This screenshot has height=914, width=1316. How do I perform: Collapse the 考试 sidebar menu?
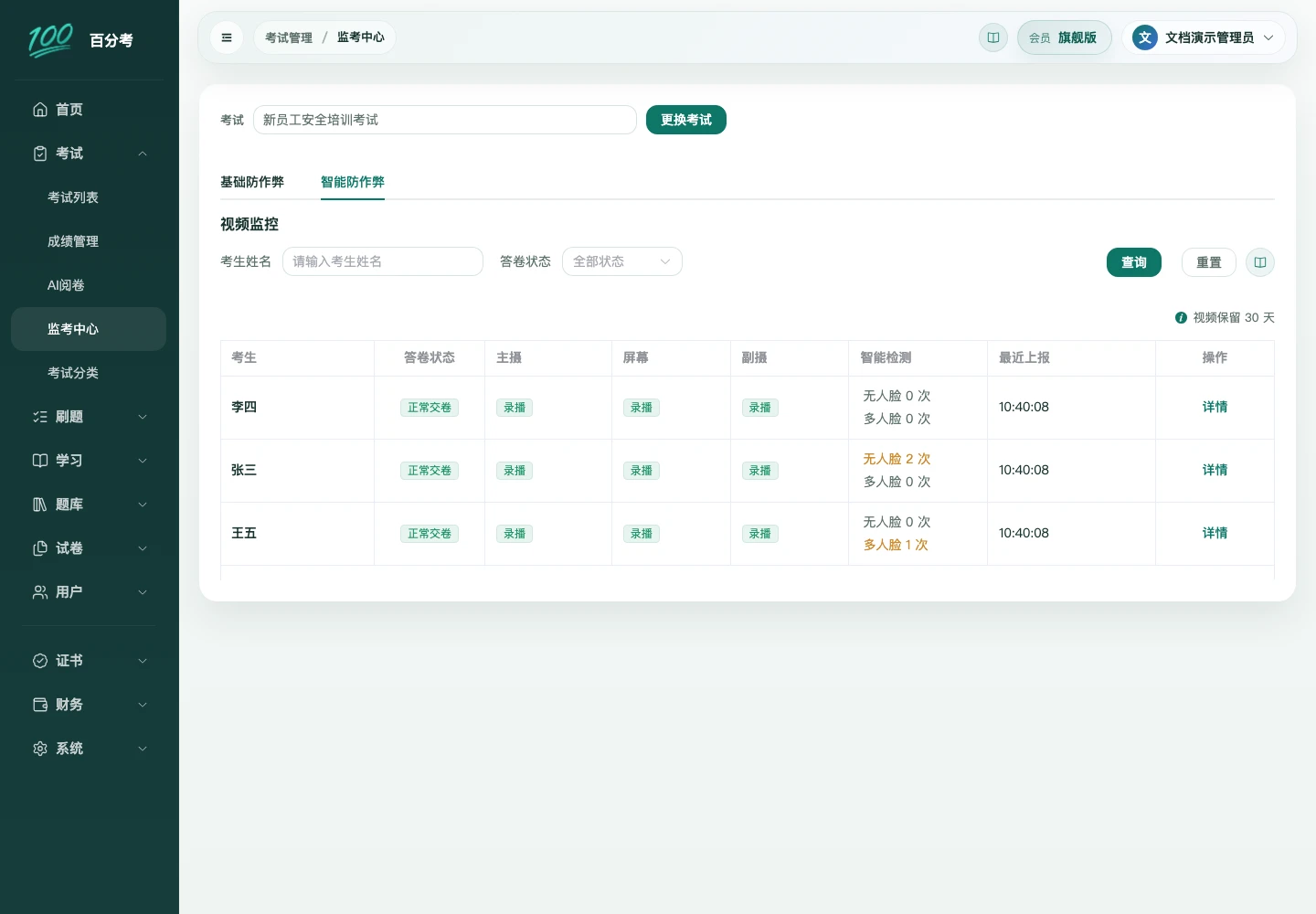point(89,154)
